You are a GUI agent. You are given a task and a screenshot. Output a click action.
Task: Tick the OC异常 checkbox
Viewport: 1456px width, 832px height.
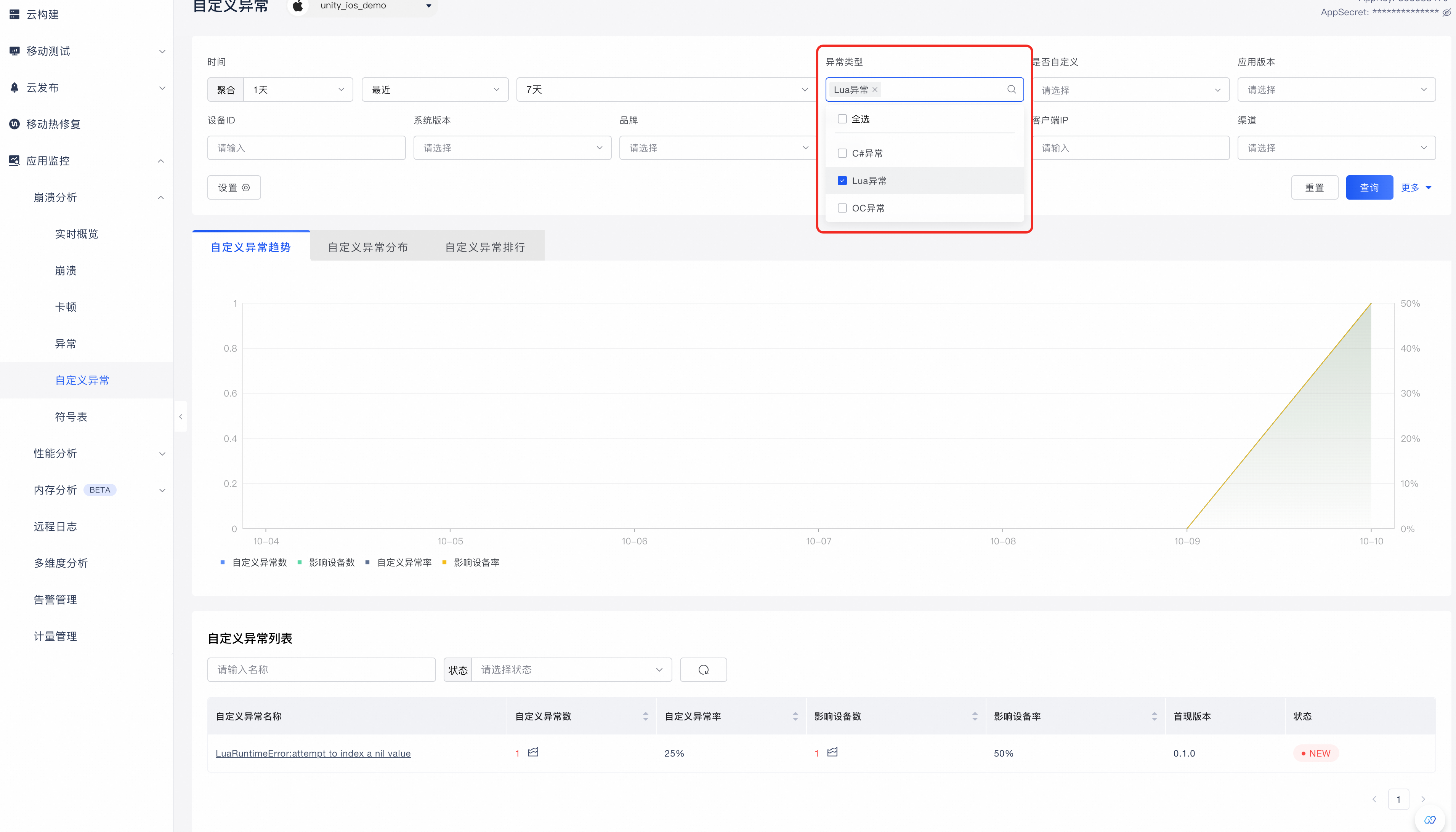(x=842, y=208)
